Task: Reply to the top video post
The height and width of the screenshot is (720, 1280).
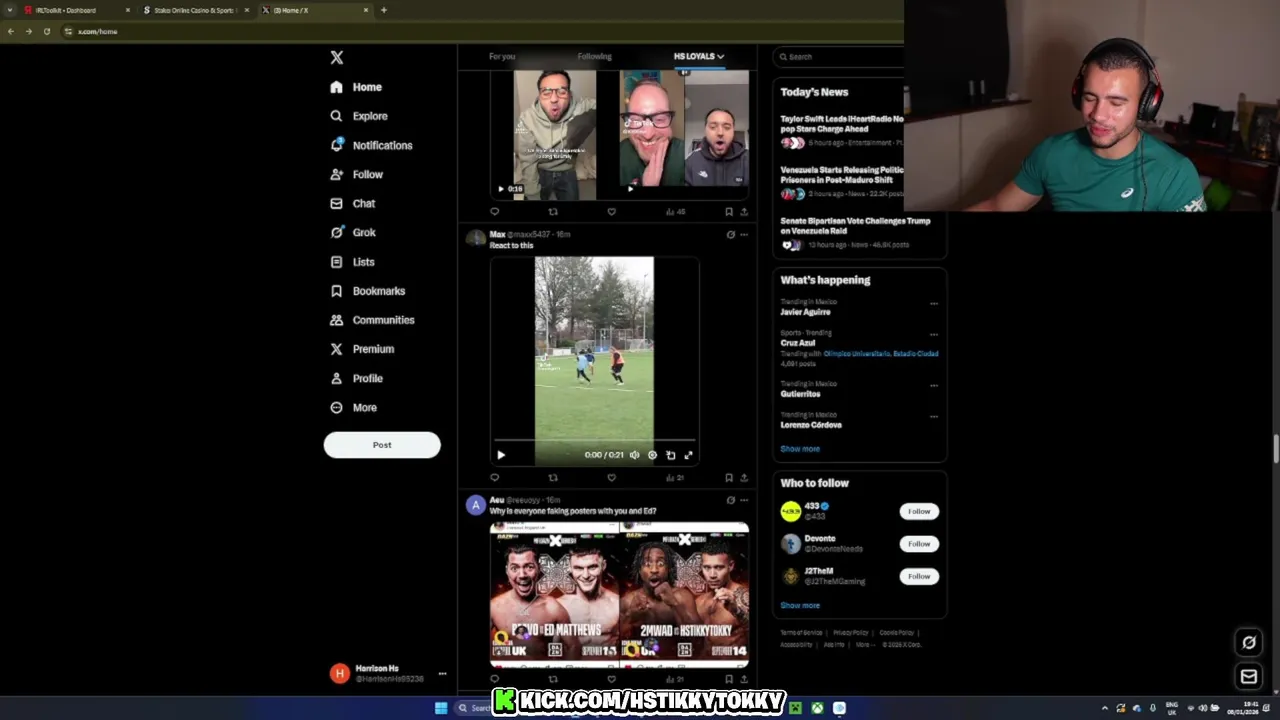Action: coord(494,212)
